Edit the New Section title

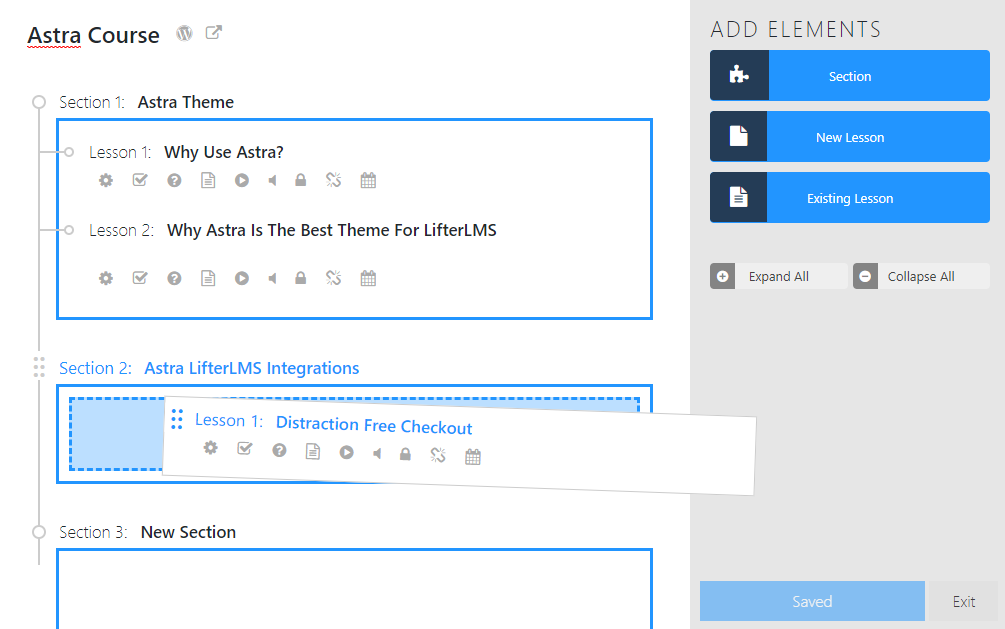click(x=188, y=532)
